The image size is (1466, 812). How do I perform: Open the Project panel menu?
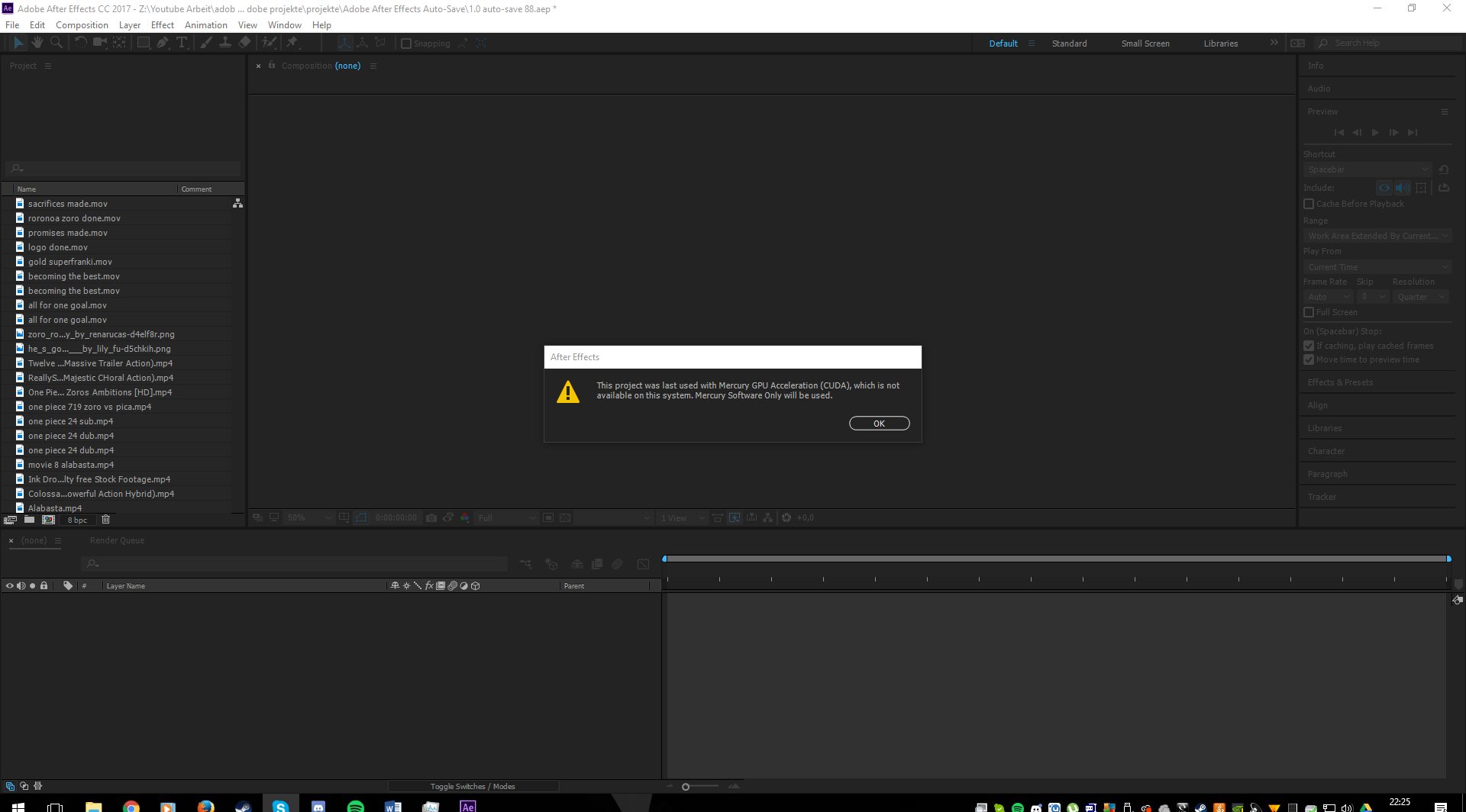pyautogui.click(x=48, y=66)
